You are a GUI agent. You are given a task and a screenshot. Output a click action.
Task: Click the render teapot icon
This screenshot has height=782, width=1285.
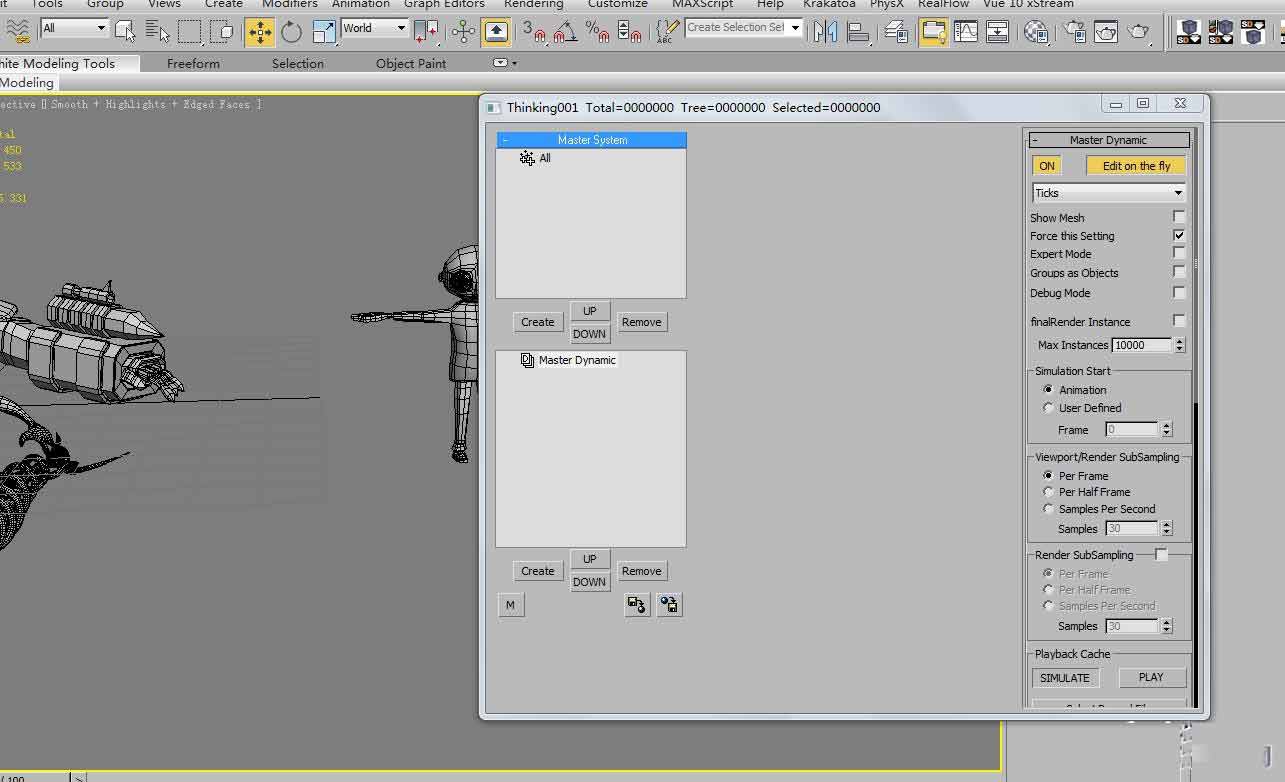click(1138, 32)
